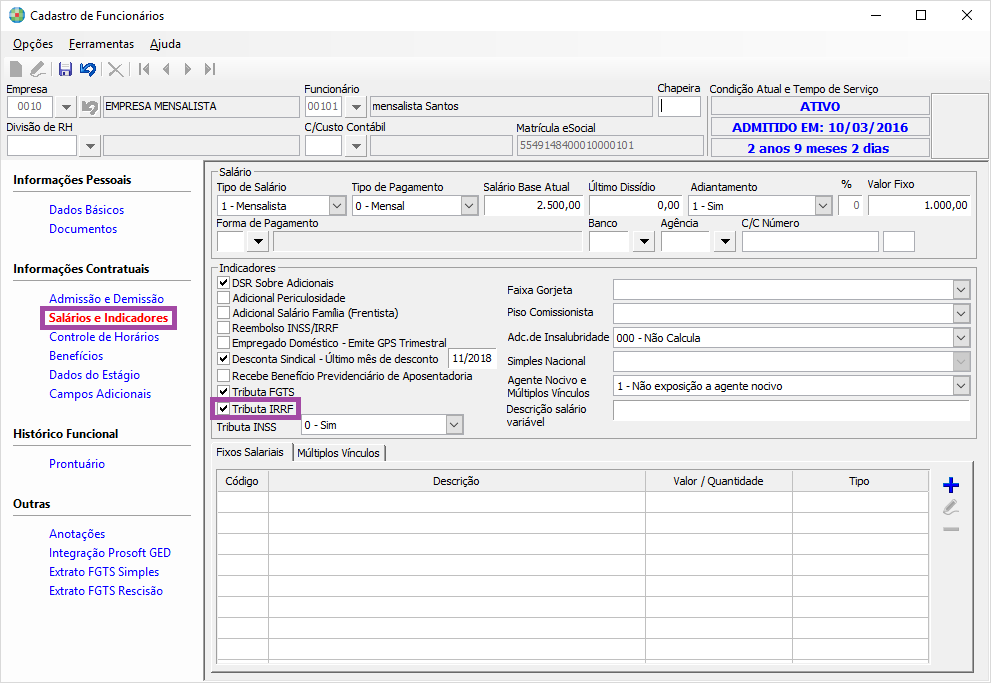Open Controle de Horários link
Image resolution: width=991 pixels, height=683 pixels.
(104, 337)
